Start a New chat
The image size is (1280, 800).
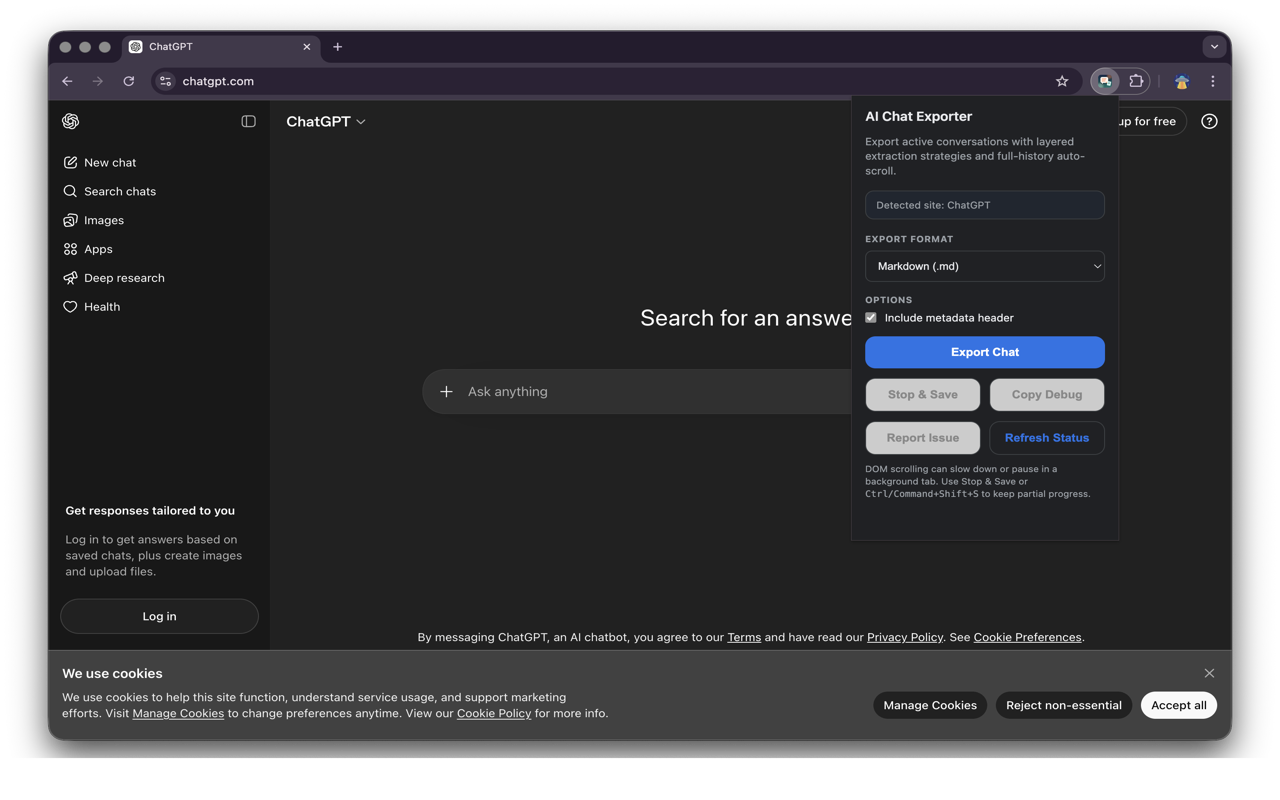pyautogui.click(x=160, y=162)
